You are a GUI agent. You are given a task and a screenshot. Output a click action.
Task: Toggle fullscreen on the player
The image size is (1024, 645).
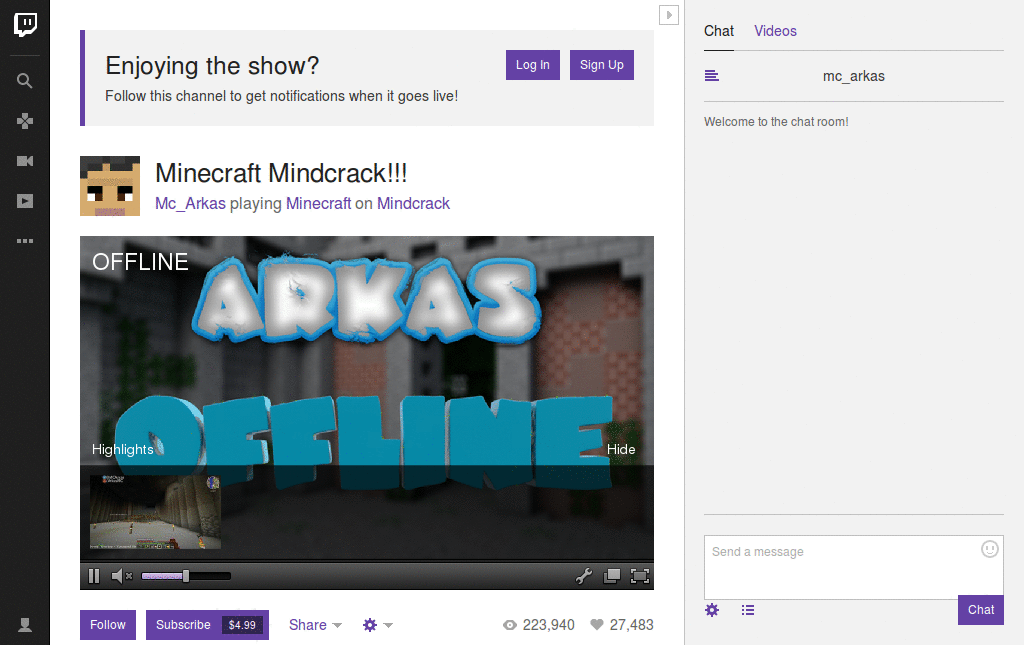(x=639, y=576)
